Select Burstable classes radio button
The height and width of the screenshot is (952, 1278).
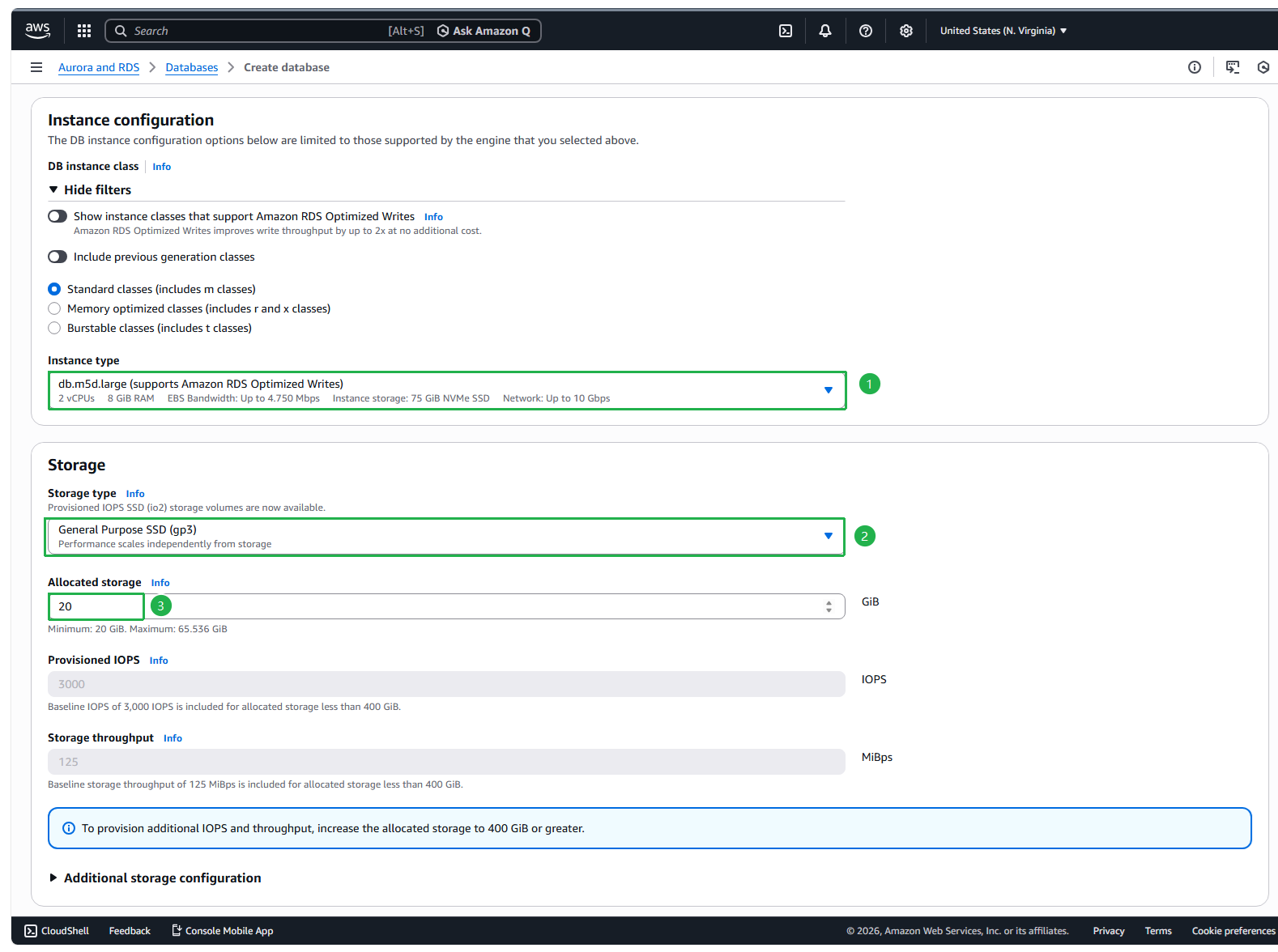click(x=54, y=328)
